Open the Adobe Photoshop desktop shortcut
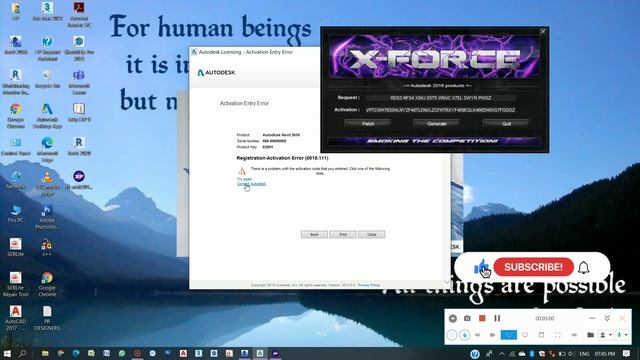The image size is (640, 360). pos(47,216)
